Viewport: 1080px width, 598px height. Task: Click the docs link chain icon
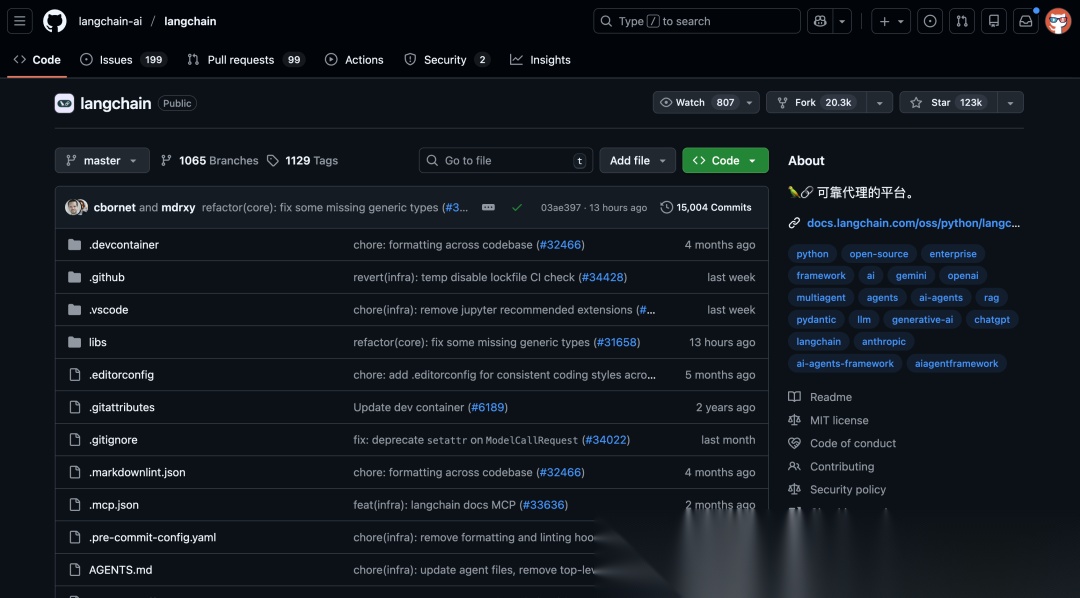point(794,223)
